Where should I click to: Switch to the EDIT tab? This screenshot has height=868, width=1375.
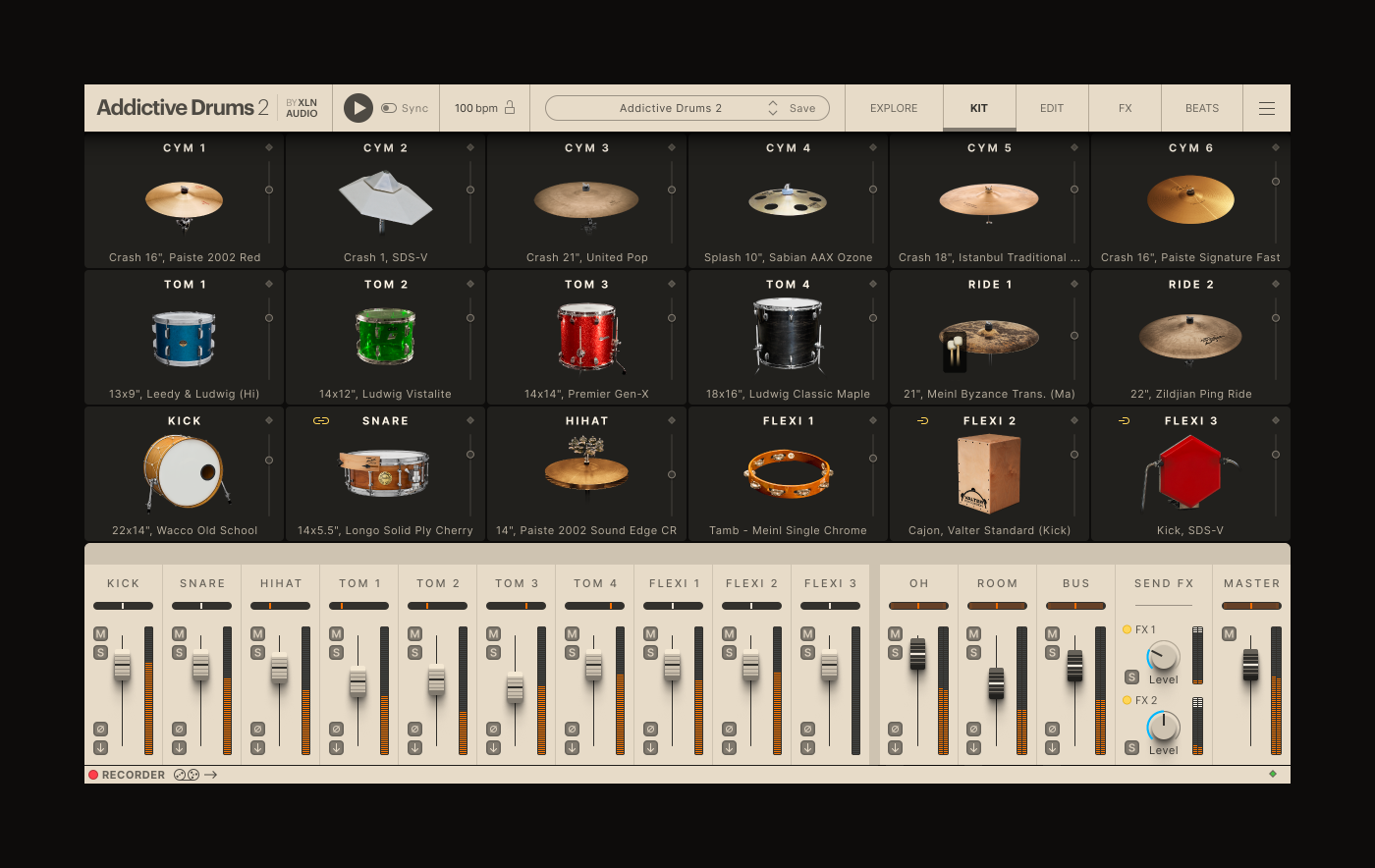[1052, 108]
